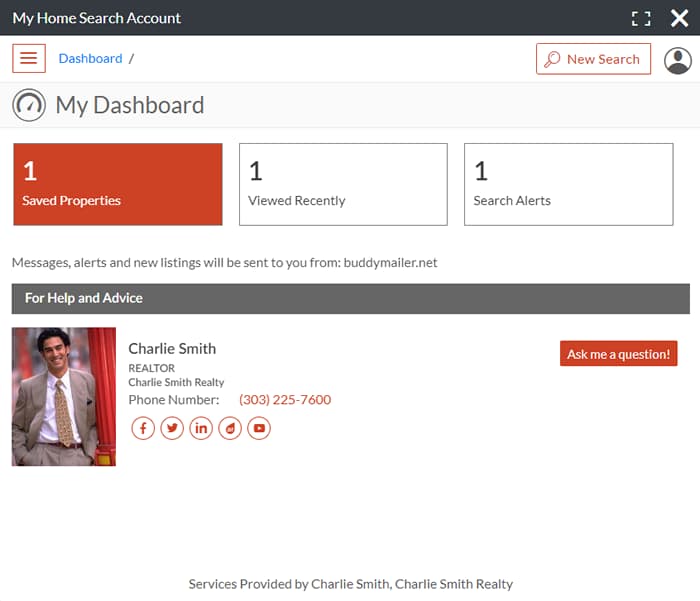This screenshot has width=700, height=601.
Task: Click the Services Provided by footer text
Action: (351, 584)
